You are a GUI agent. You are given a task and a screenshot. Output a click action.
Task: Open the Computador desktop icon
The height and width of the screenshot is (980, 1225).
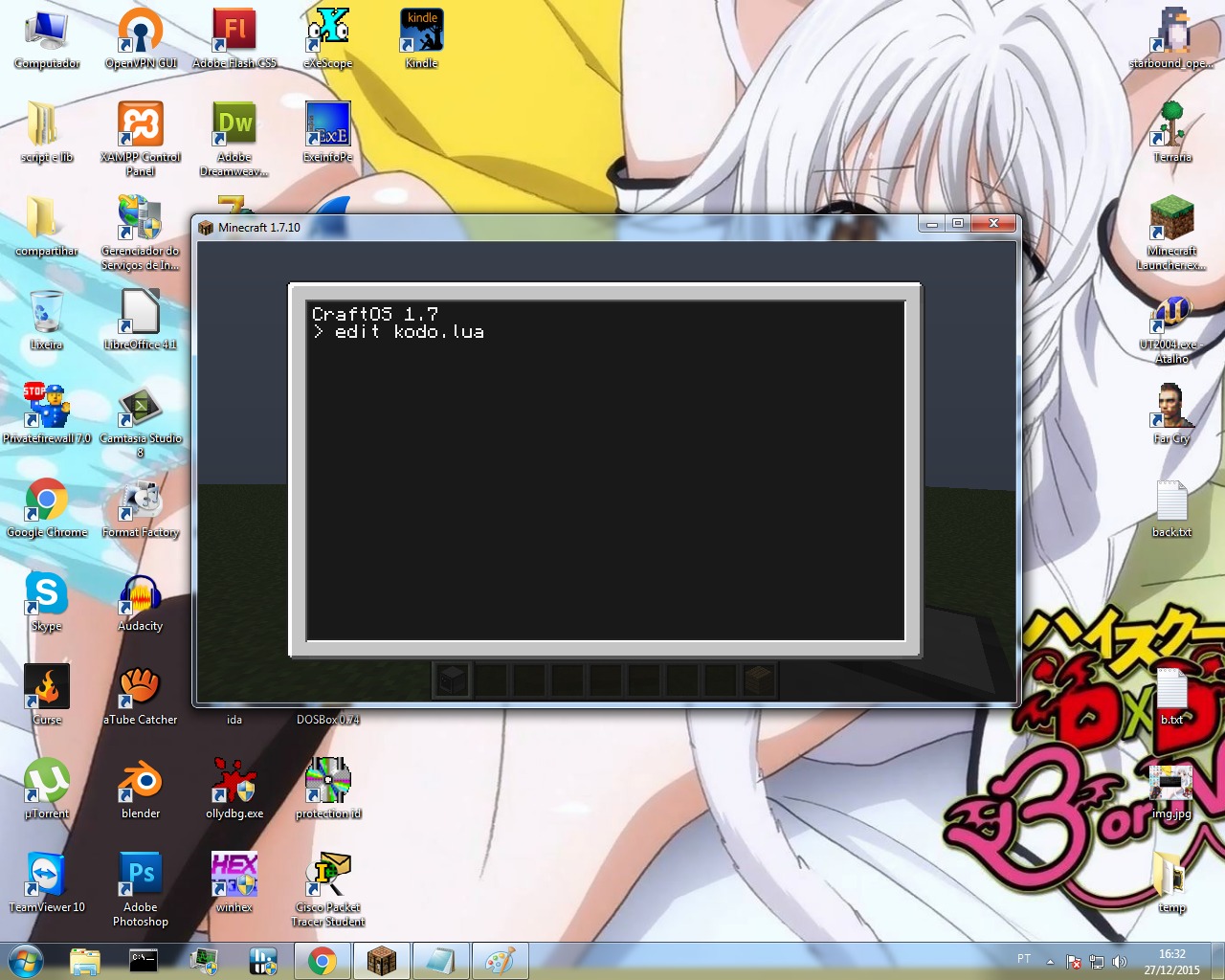46,38
